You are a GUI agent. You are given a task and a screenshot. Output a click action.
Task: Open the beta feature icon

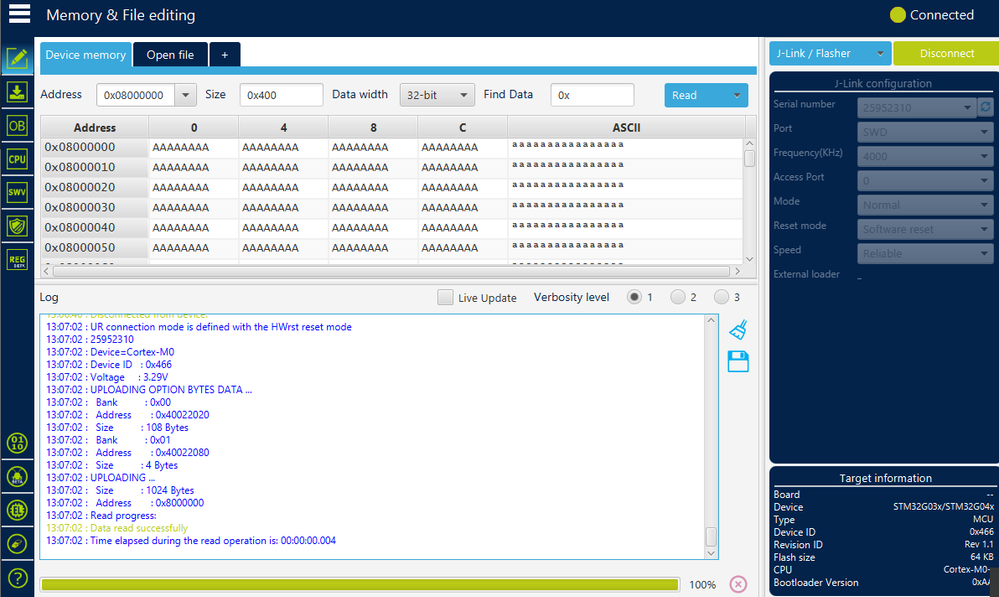17,477
